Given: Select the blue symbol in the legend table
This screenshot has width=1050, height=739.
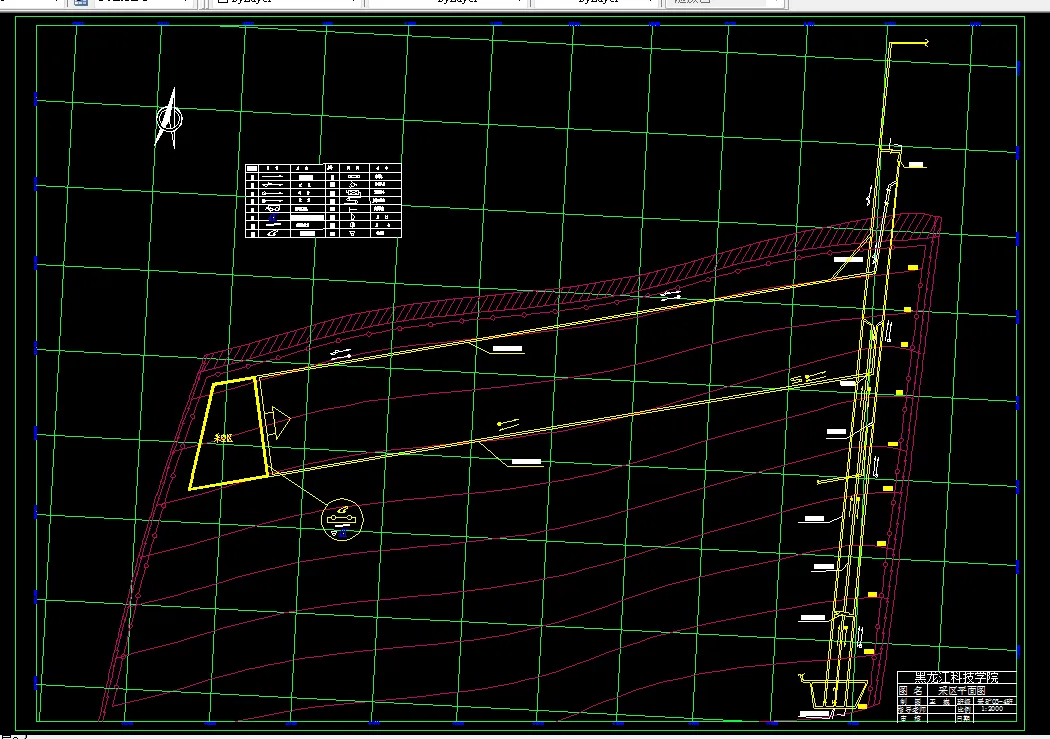Looking at the screenshot, I should (273, 218).
